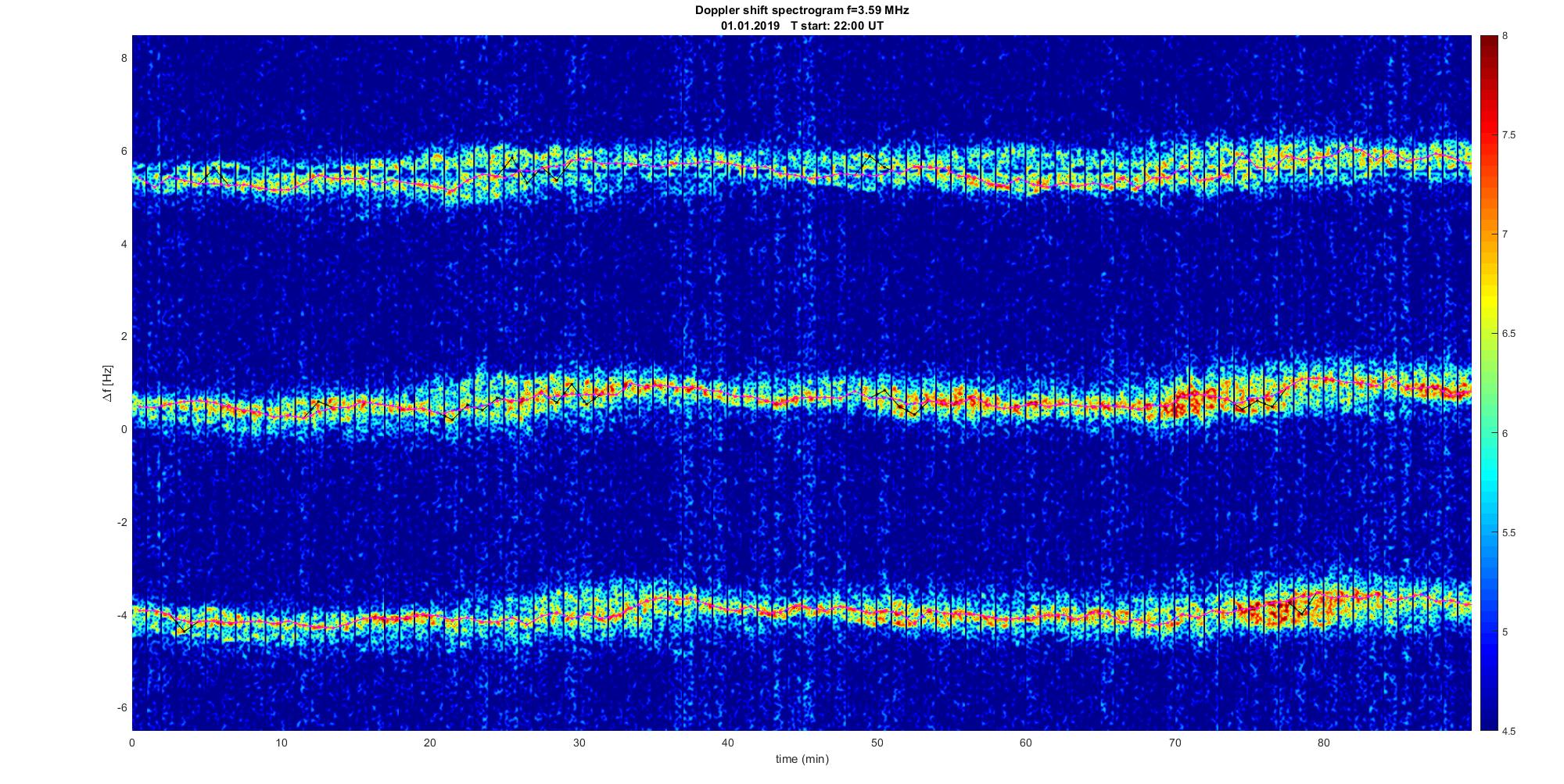Select the y-axis label "Δf [Hz]"
Screen dimensions: 1564x784
point(108,383)
